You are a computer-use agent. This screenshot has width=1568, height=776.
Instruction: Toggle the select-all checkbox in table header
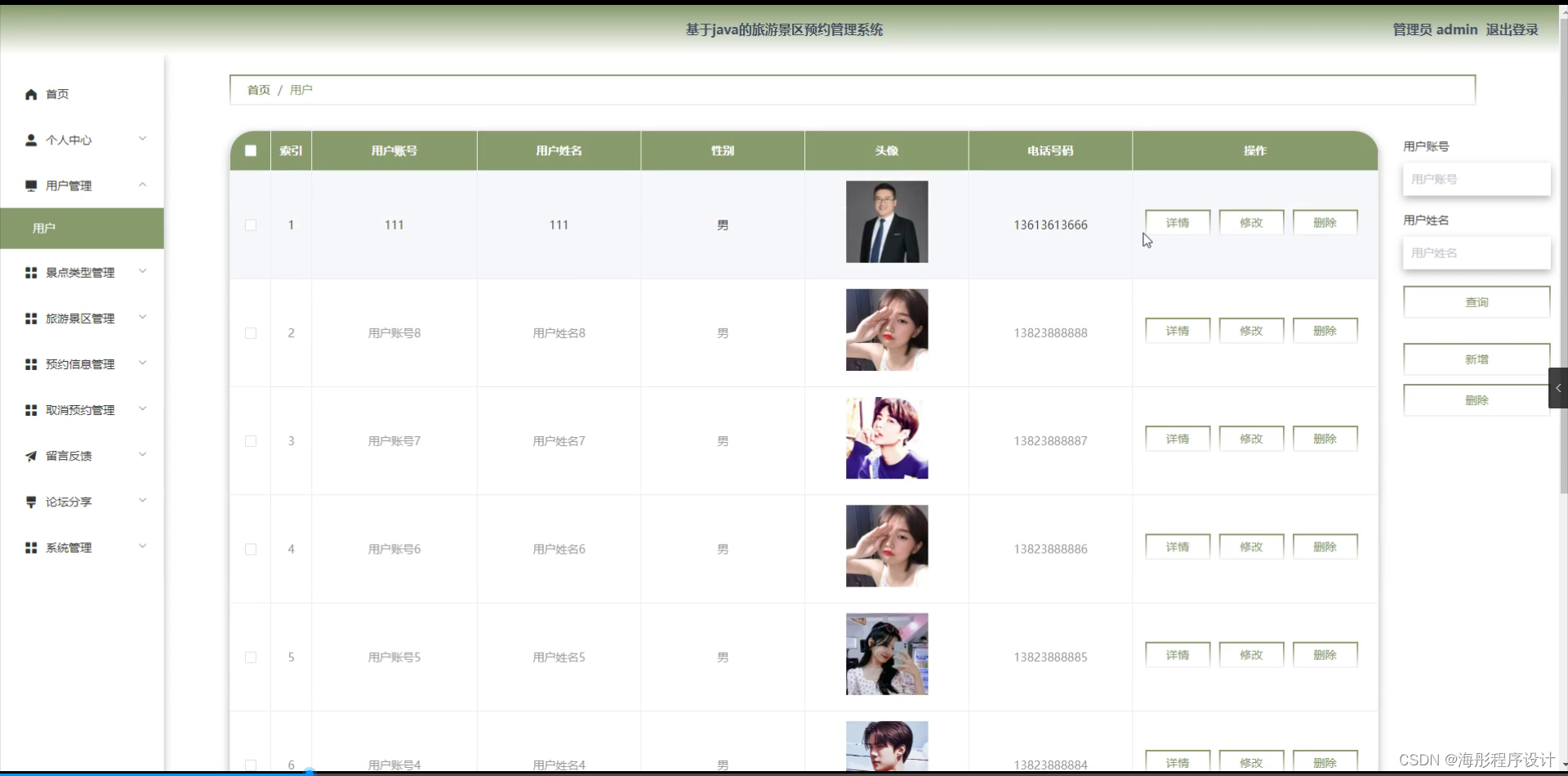(251, 150)
